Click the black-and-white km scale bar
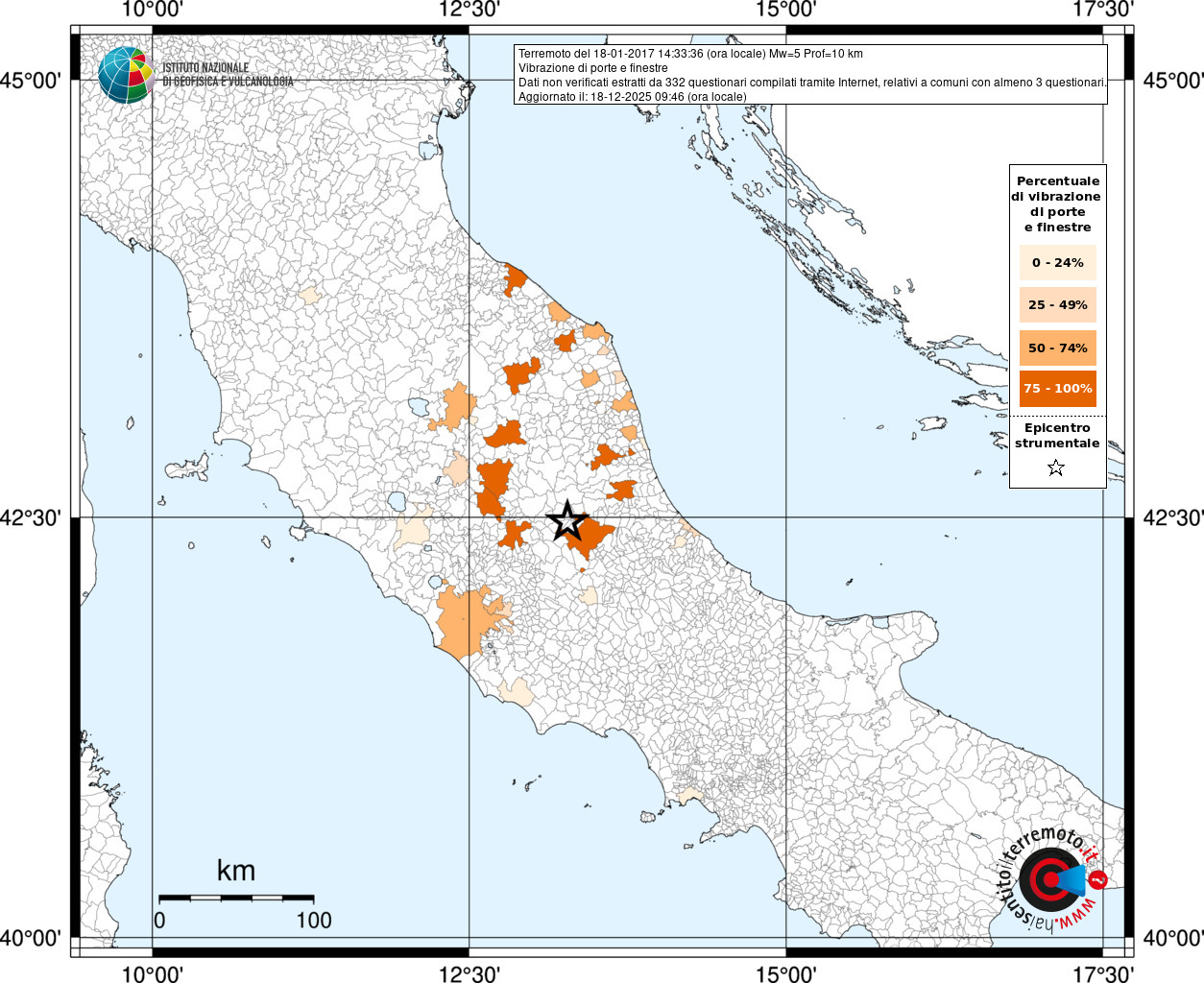Screen dimensions: 1204x983 [x=236, y=898]
